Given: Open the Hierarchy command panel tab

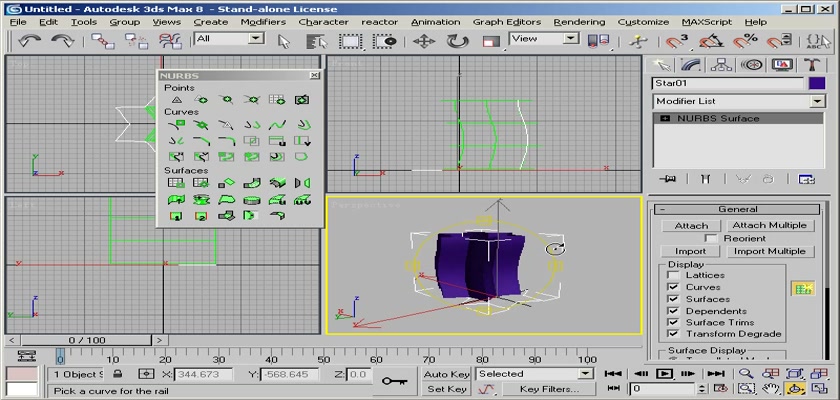Looking at the screenshot, I should (x=722, y=65).
